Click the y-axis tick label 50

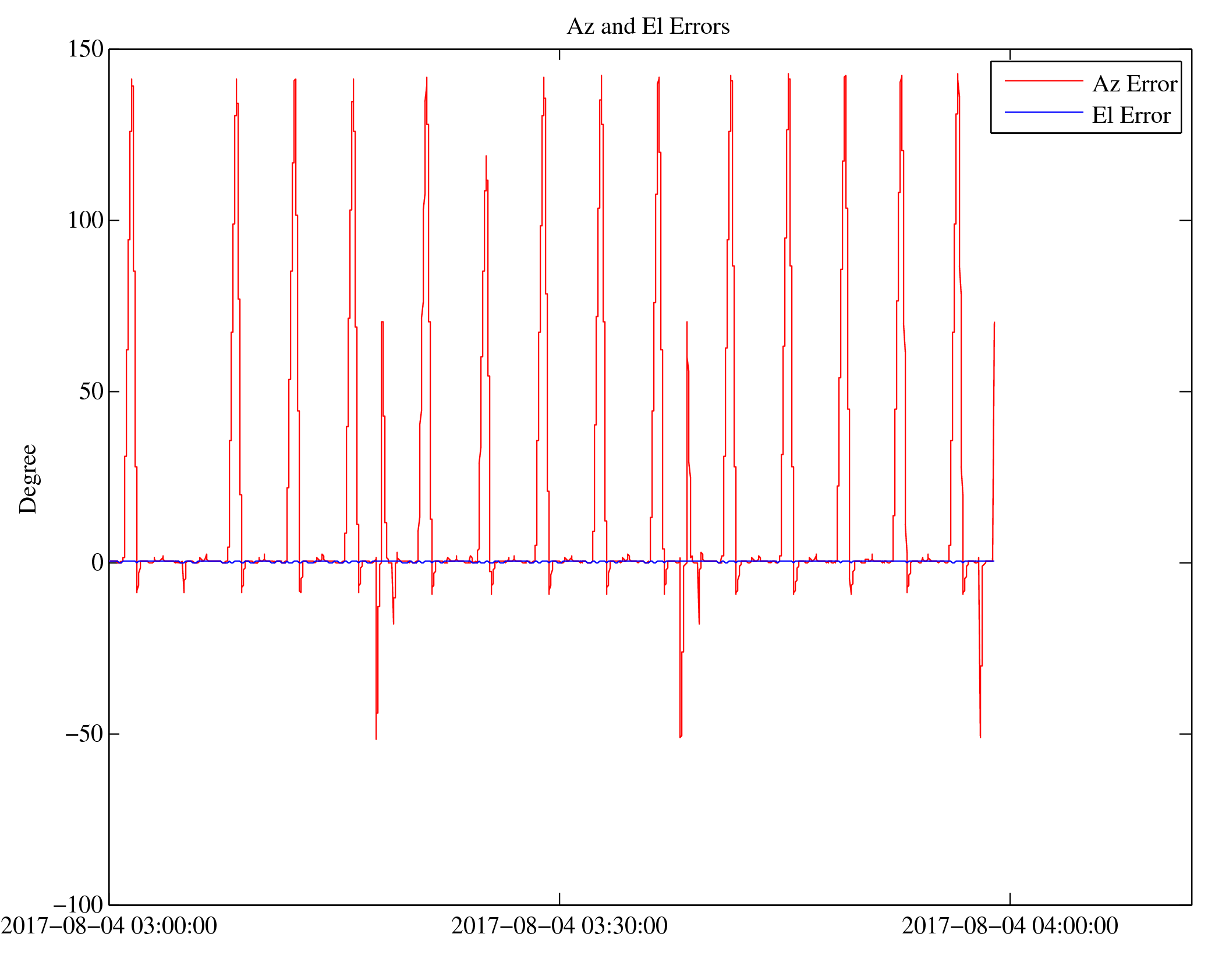91,392
